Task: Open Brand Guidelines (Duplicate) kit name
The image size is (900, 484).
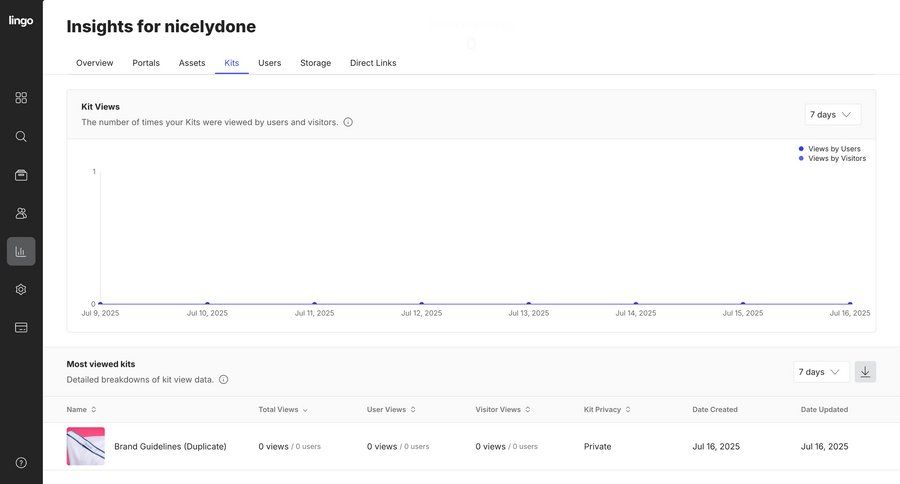Action: pyautogui.click(x=170, y=446)
